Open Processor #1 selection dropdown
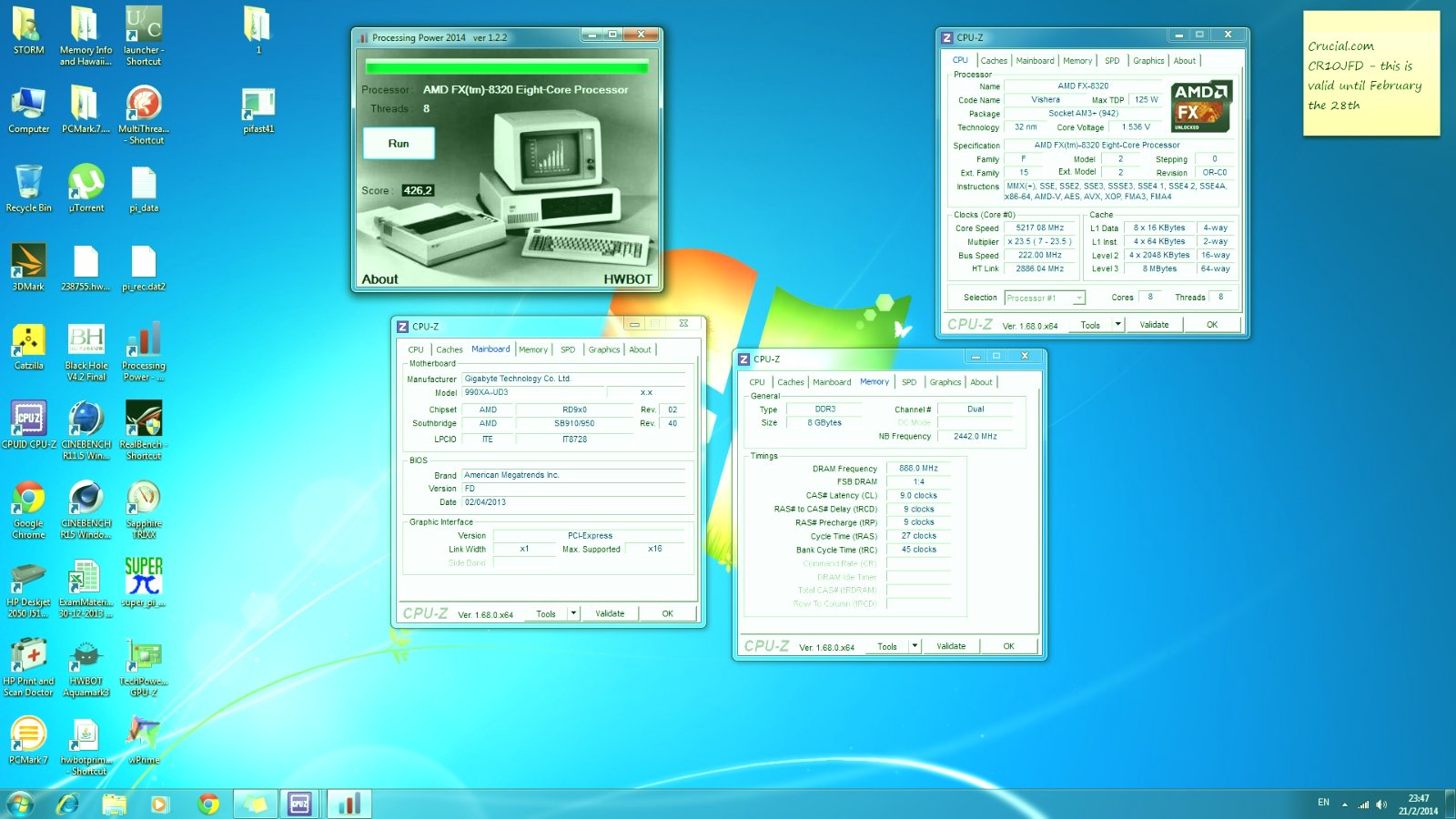 tap(1045, 298)
